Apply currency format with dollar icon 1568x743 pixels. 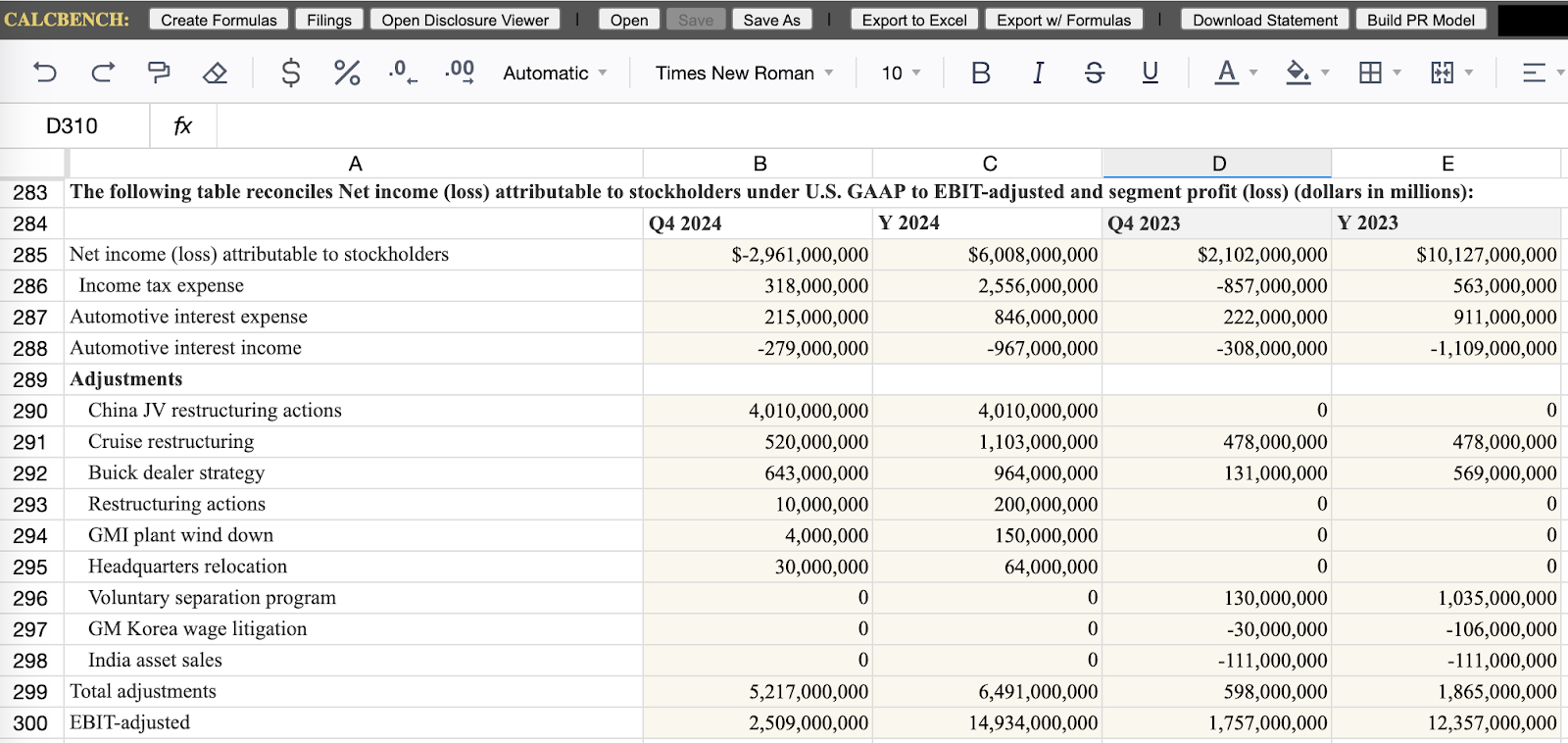[x=290, y=73]
